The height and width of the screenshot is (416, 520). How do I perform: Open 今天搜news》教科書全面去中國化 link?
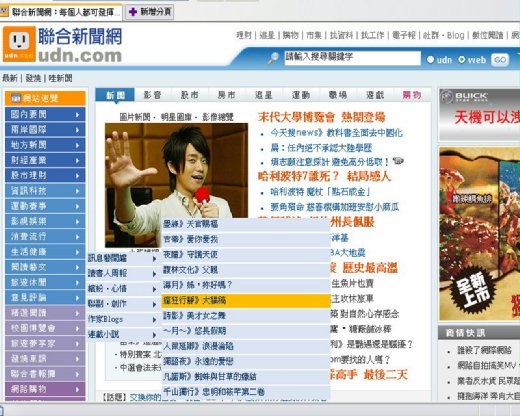(336, 133)
